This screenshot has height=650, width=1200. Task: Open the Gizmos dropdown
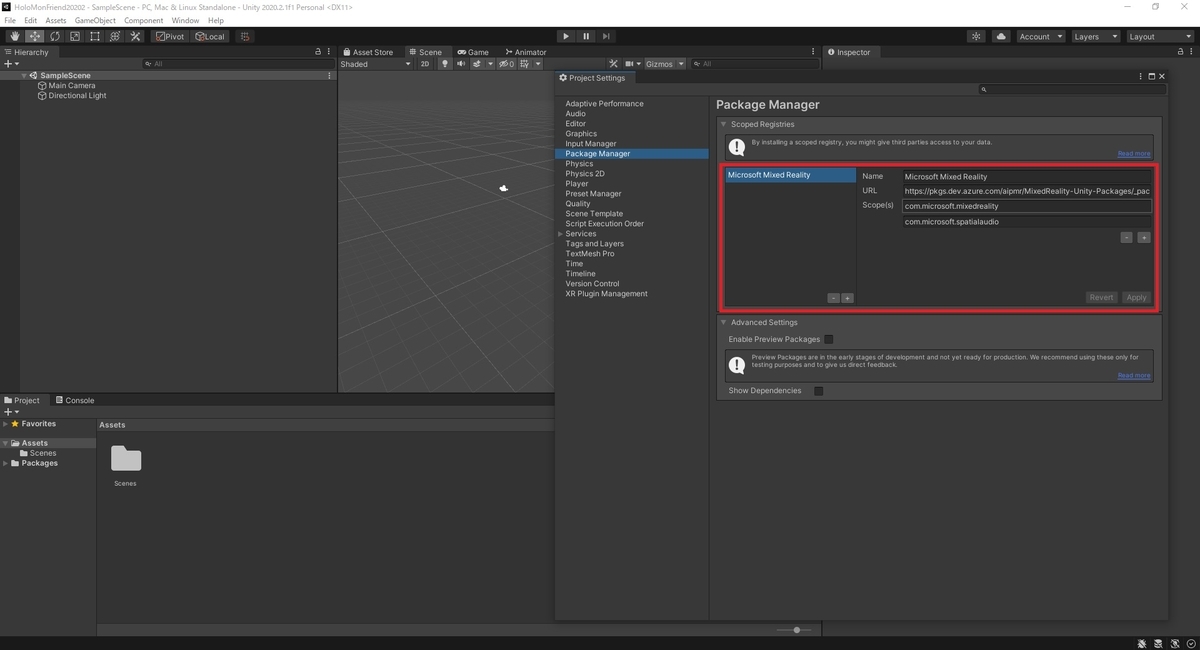point(664,64)
